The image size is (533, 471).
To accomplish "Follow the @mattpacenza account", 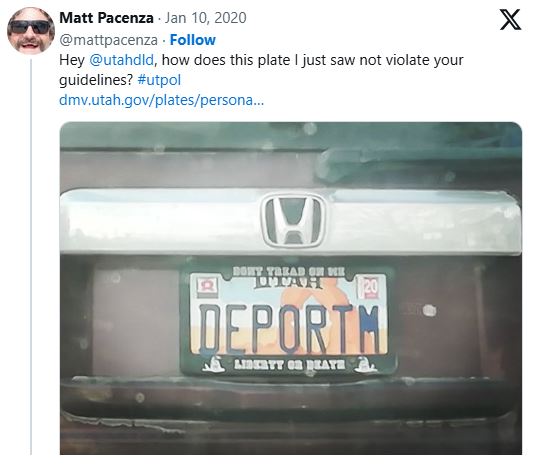I will [x=192, y=40].
